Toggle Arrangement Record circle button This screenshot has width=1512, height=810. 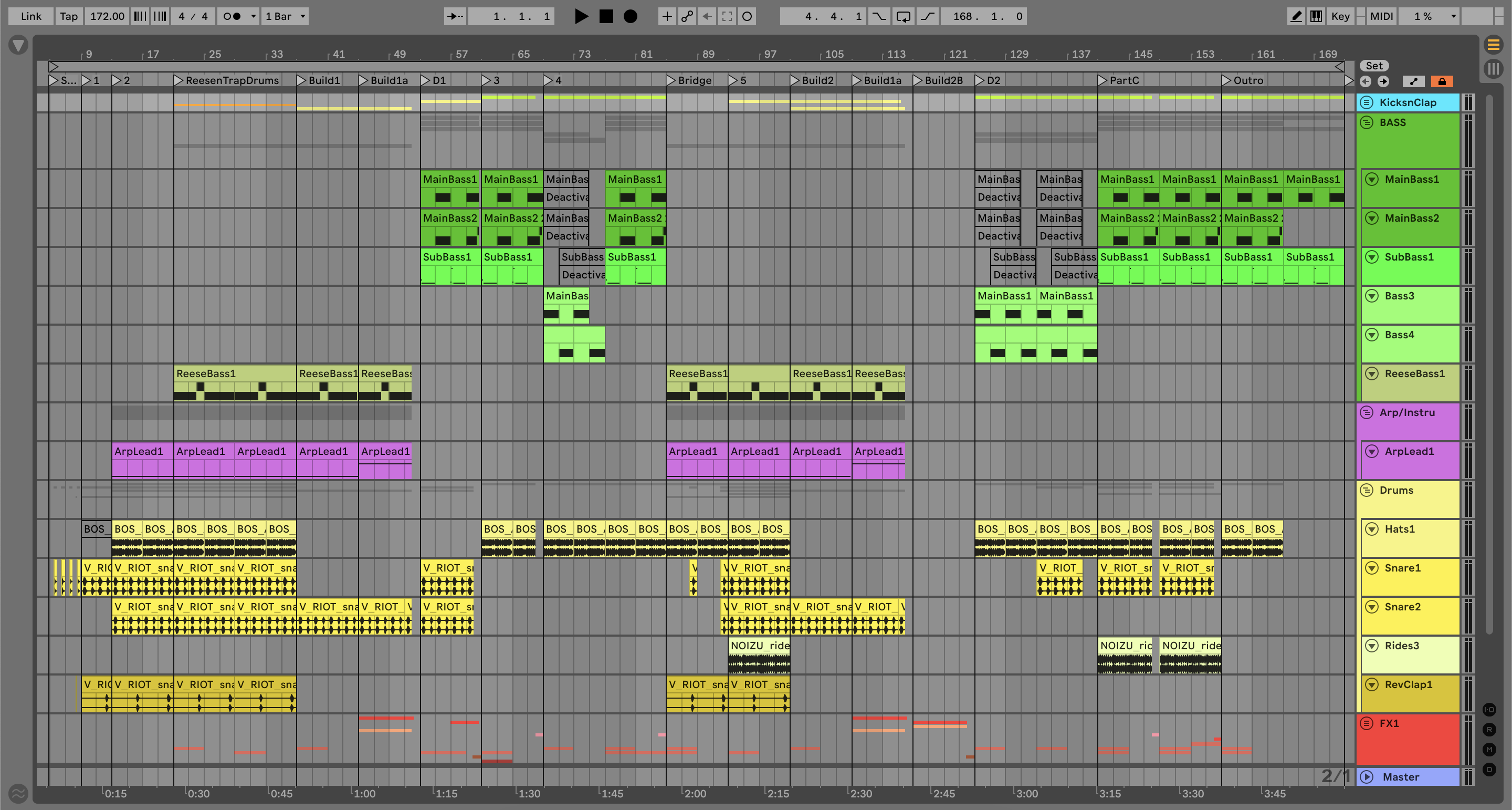(631, 16)
